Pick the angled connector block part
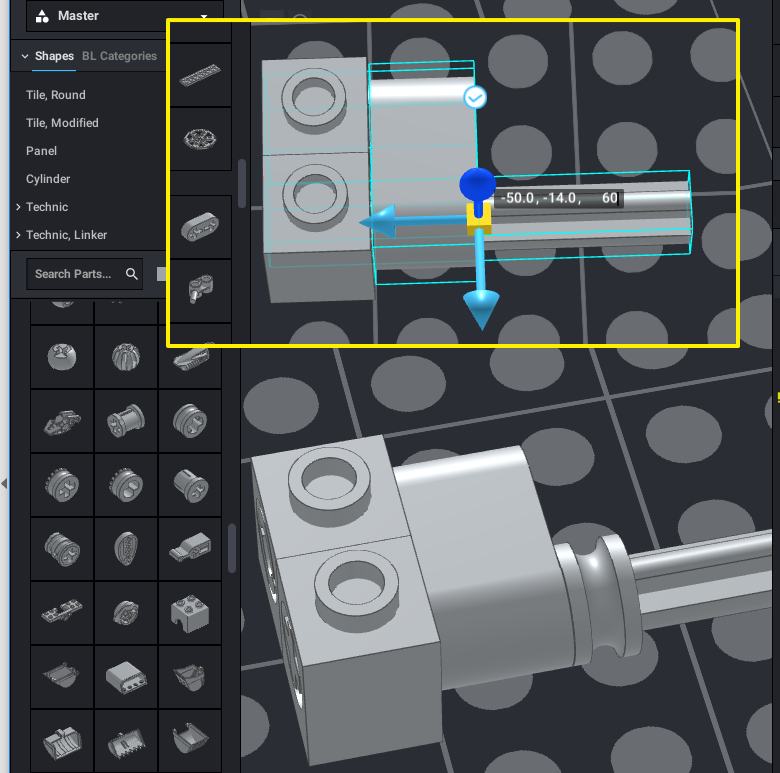The height and width of the screenshot is (773, 780). pyautogui.click(x=190, y=549)
